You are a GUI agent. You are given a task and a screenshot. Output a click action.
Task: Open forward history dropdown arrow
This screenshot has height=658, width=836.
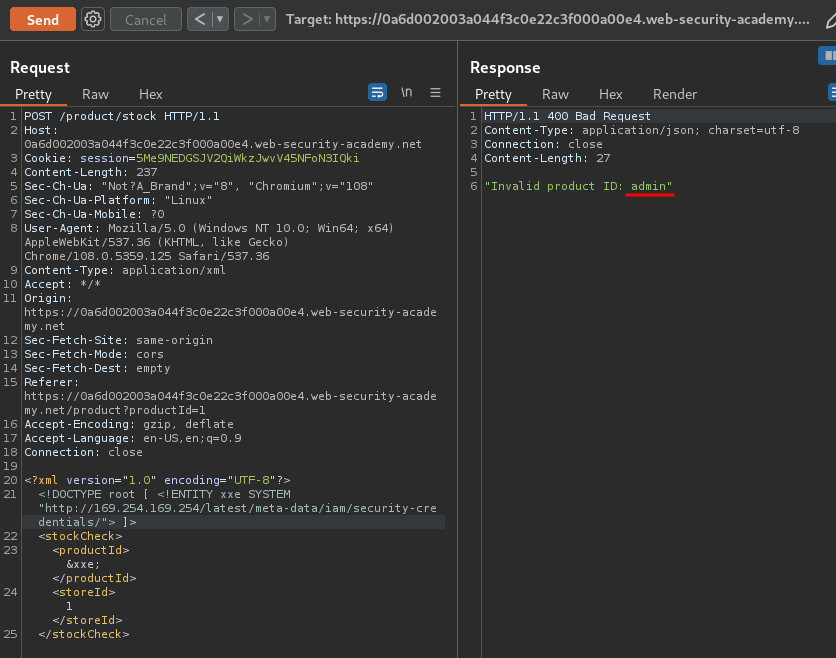[267, 20]
